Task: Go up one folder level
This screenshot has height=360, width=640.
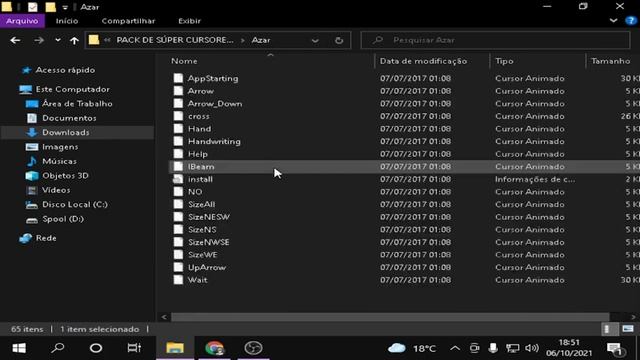Action: pyautogui.click(x=74, y=40)
